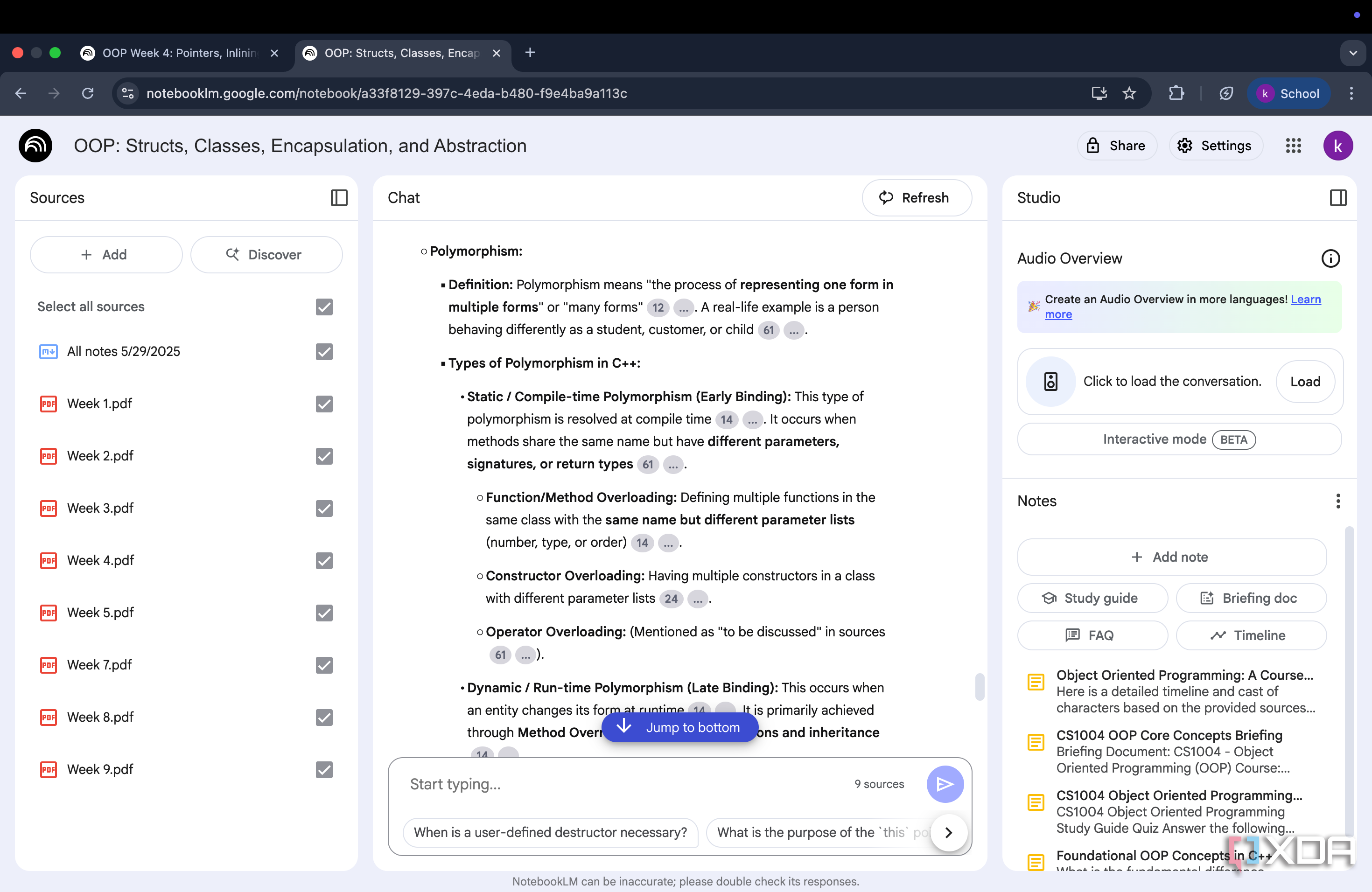Screen dimensions: 1372x892
Task: Show next suggested questions with chevron
Action: (948, 832)
